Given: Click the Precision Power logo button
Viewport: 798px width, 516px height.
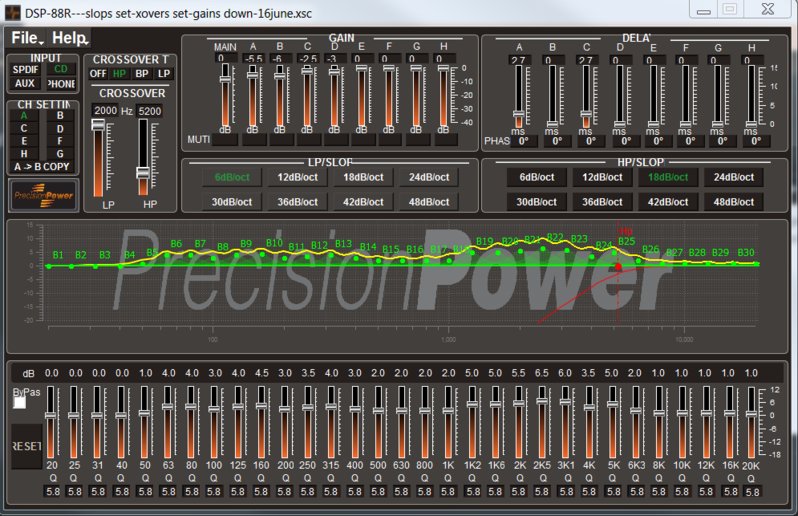Looking at the screenshot, I should coord(43,195).
